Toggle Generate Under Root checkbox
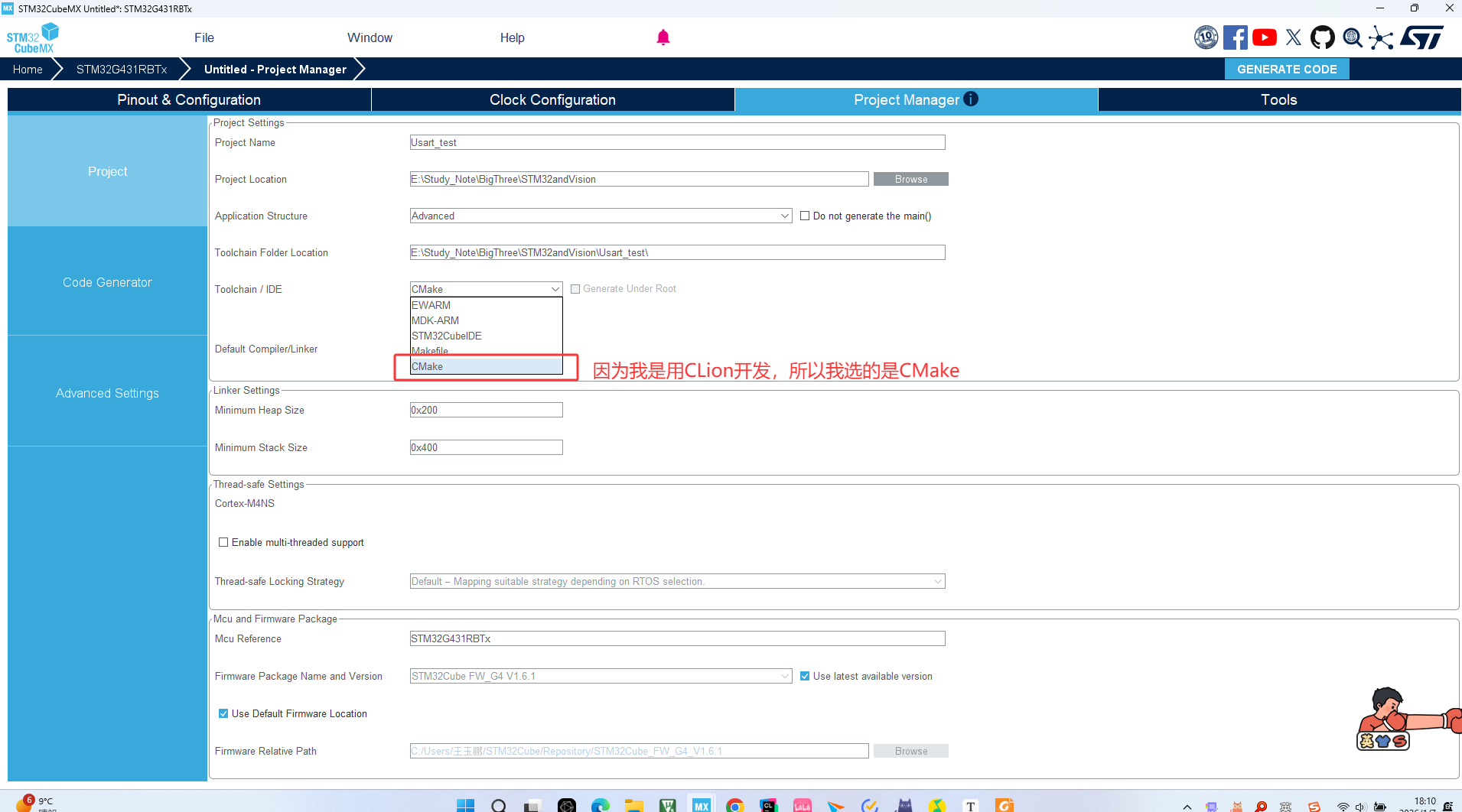Viewport: 1462px width, 812px height. tap(575, 289)
